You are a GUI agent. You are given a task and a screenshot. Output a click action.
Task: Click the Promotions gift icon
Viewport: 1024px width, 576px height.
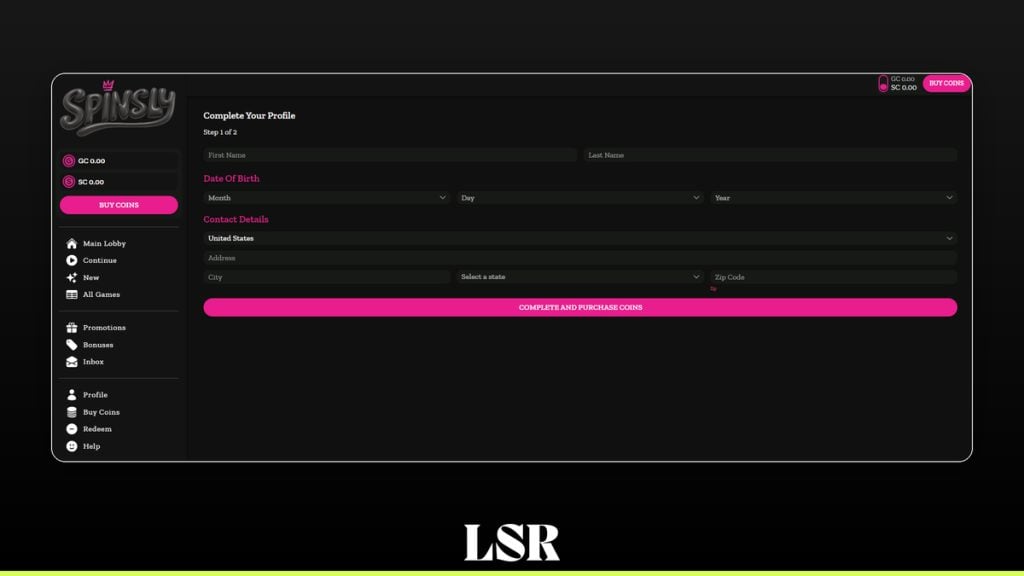point(72,328)
